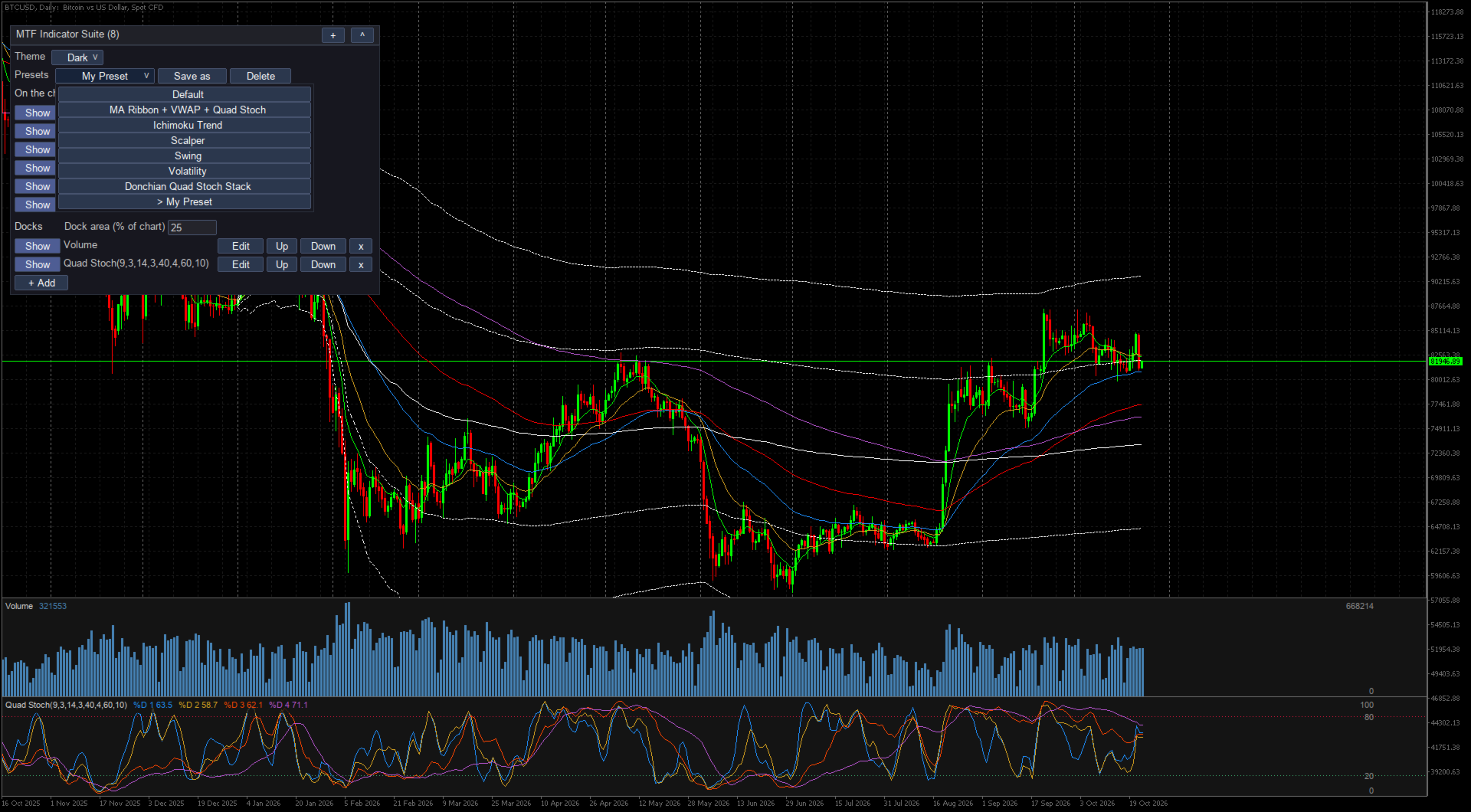Edit the Volume dock indicator
The width and height of the screenshot is (1471, 812).
coord(241,246)
